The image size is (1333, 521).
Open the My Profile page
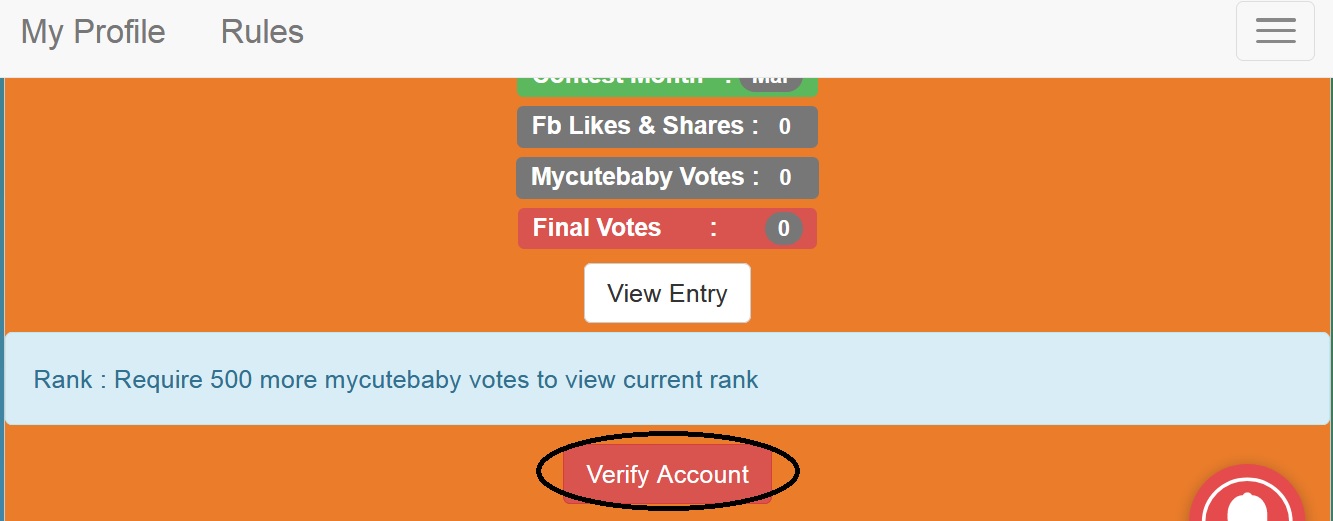tap(93, 32)
